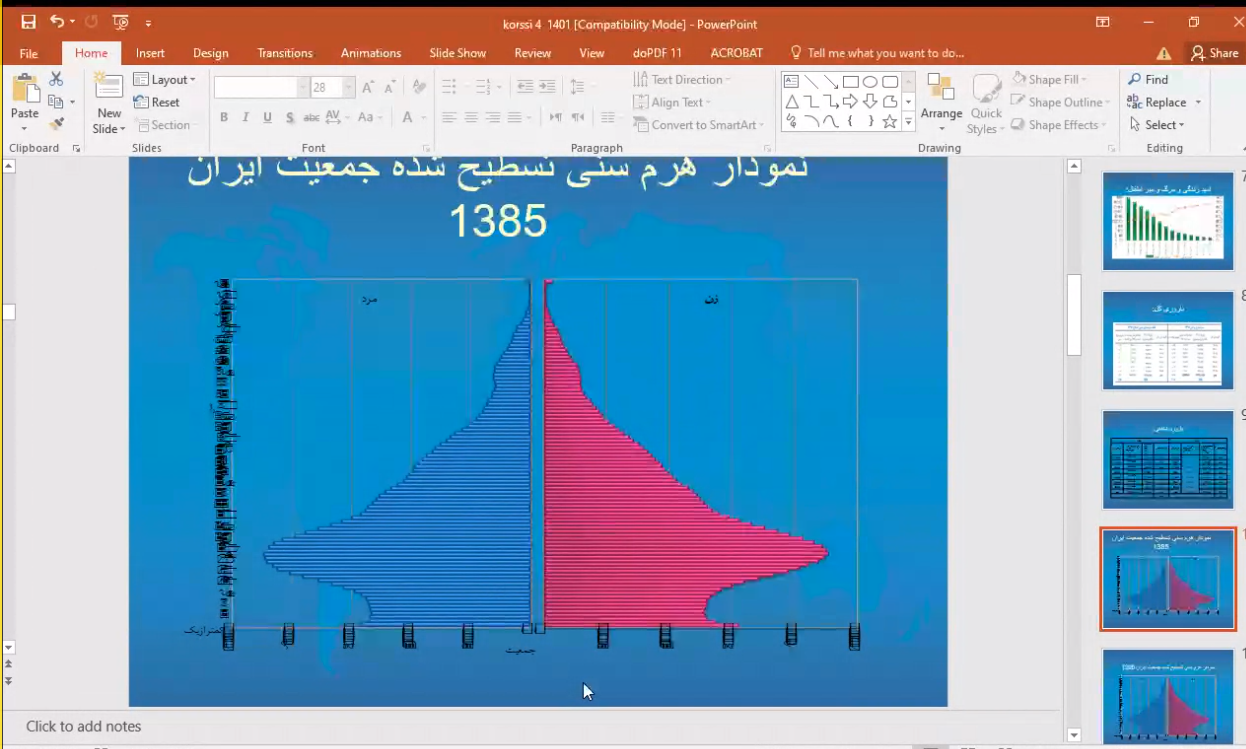This screenshot has height=749, width=1246.
Task: Click the Reset slide button
Action: pyautogui.click(x=157, y=102)
